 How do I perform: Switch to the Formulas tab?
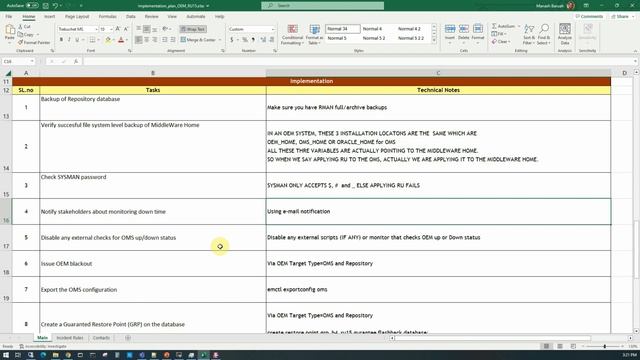pos(107,16)
